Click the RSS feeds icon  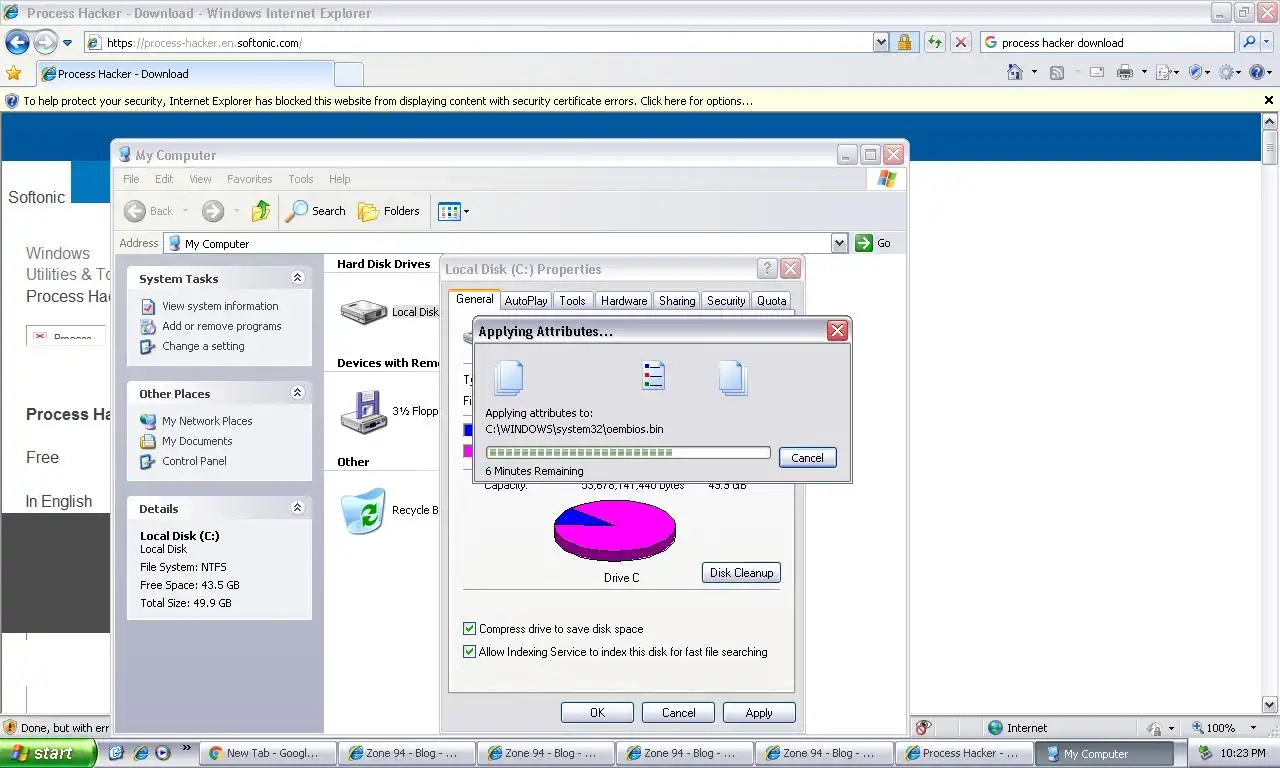1057,72
